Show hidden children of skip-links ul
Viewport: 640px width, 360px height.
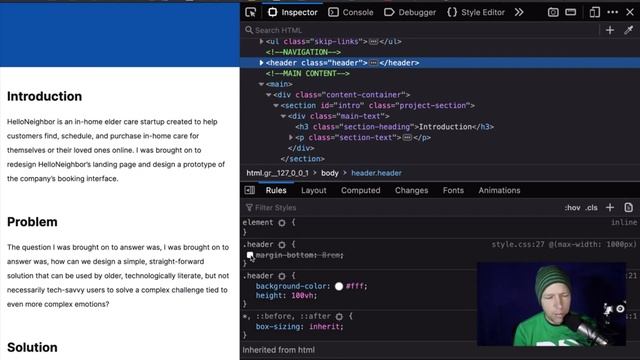373,42
